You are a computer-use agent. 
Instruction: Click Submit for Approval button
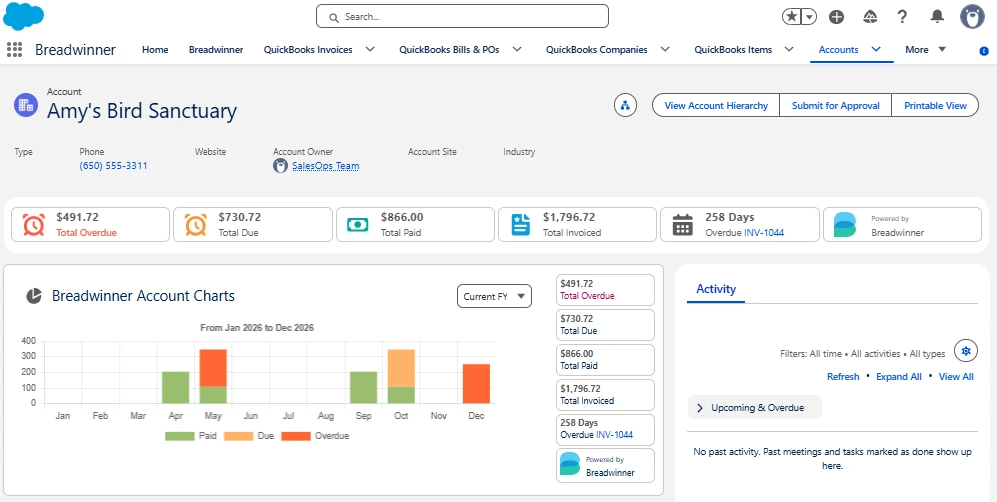(x=835, y=105)
